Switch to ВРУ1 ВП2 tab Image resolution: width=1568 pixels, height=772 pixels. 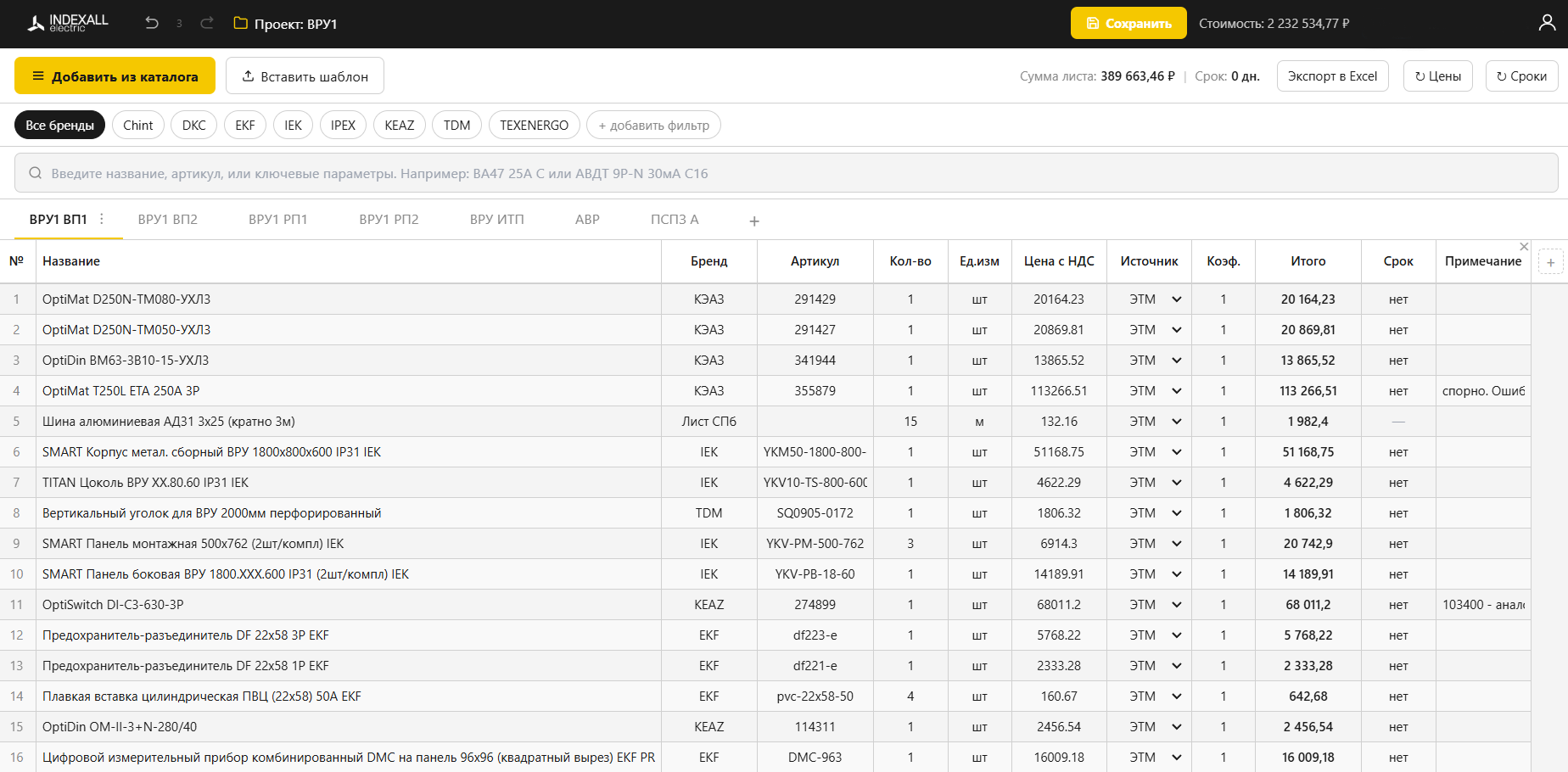point(167,220)
